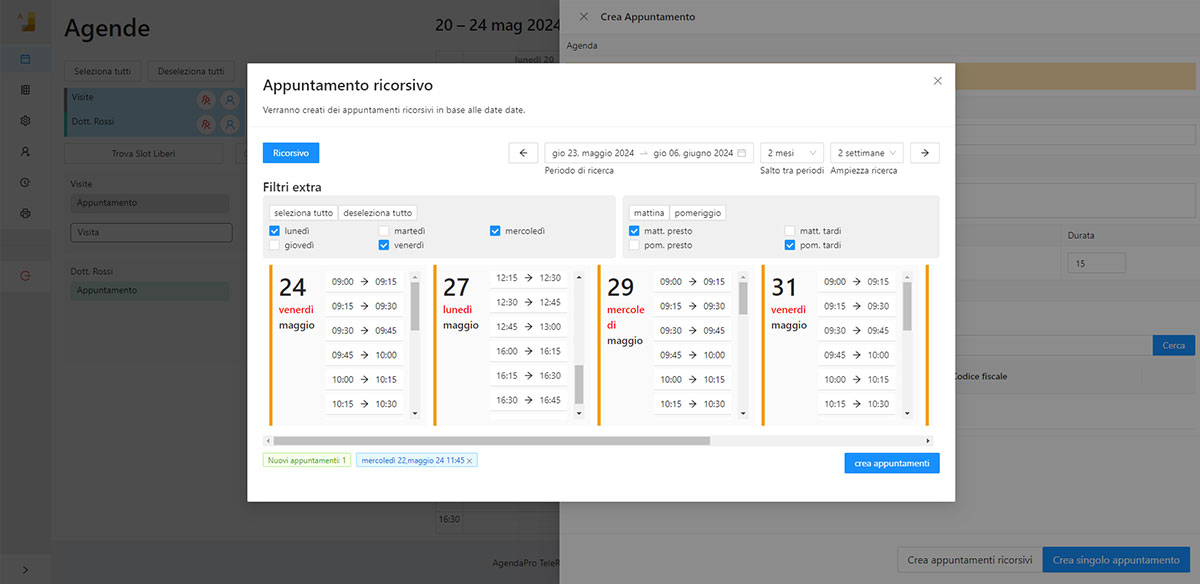
Task: Close the Crea Appuntamento side panel
Action: pos(584,17)
